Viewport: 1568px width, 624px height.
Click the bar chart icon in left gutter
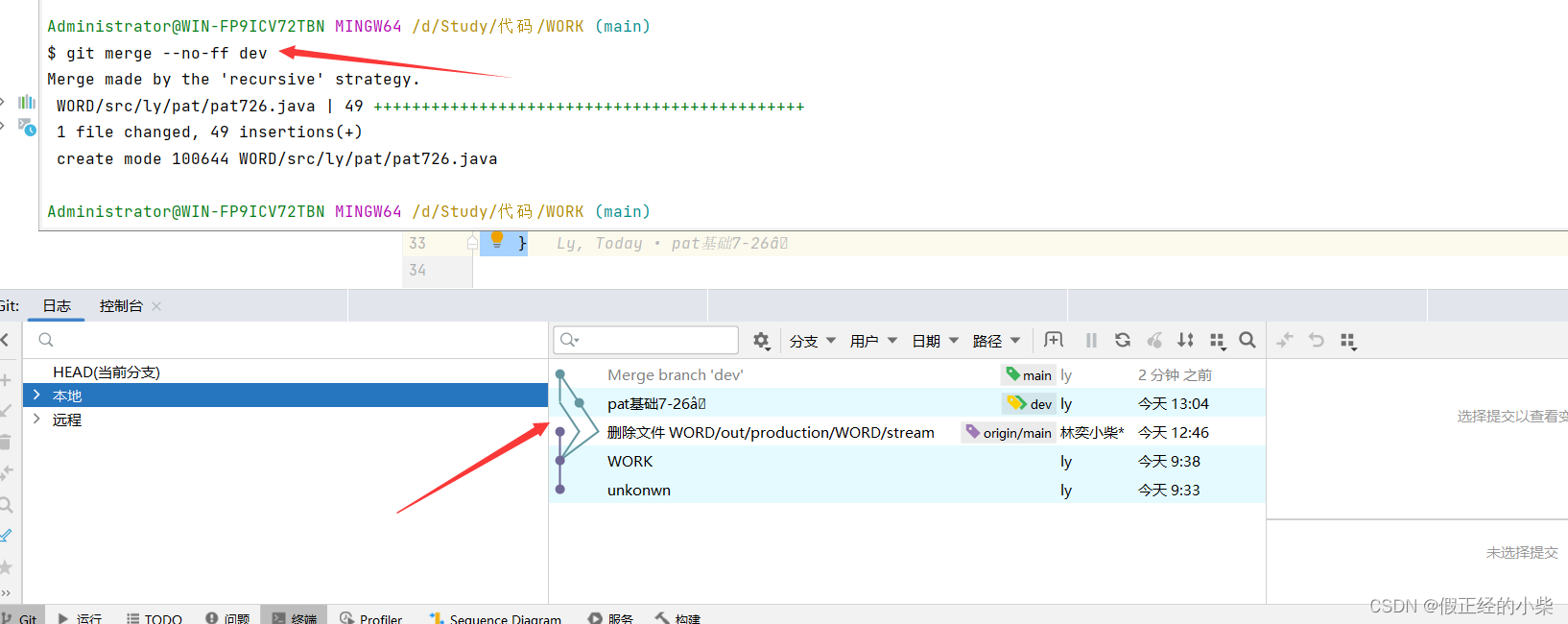pos(26,102)
